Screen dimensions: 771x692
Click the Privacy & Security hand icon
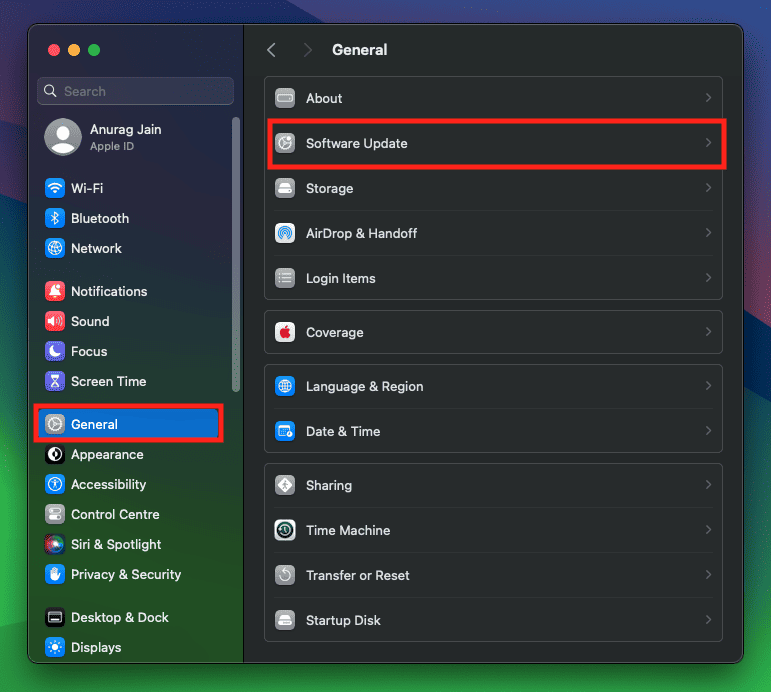(x=55, y=574)
